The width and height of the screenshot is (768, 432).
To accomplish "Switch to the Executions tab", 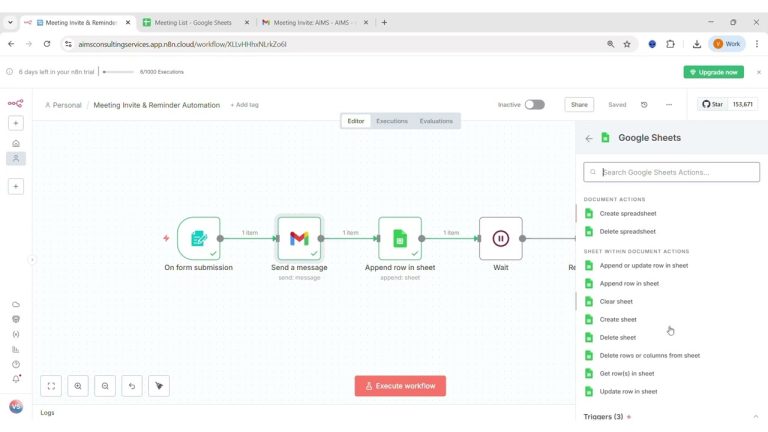I will pos(392,121).
